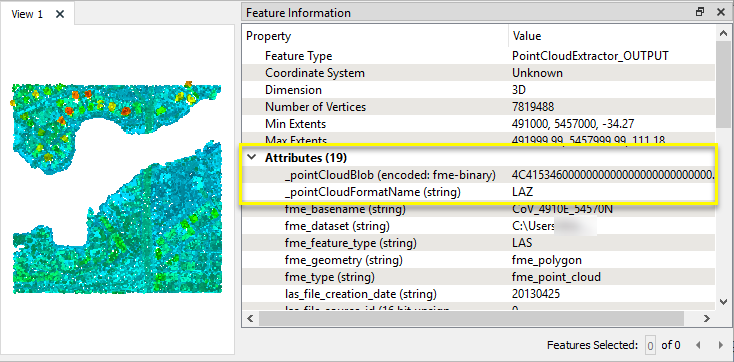Click the 20130425 creation date value
This screenshot has height=362, width=734.
pyautogui.click(x=536, y=294)
